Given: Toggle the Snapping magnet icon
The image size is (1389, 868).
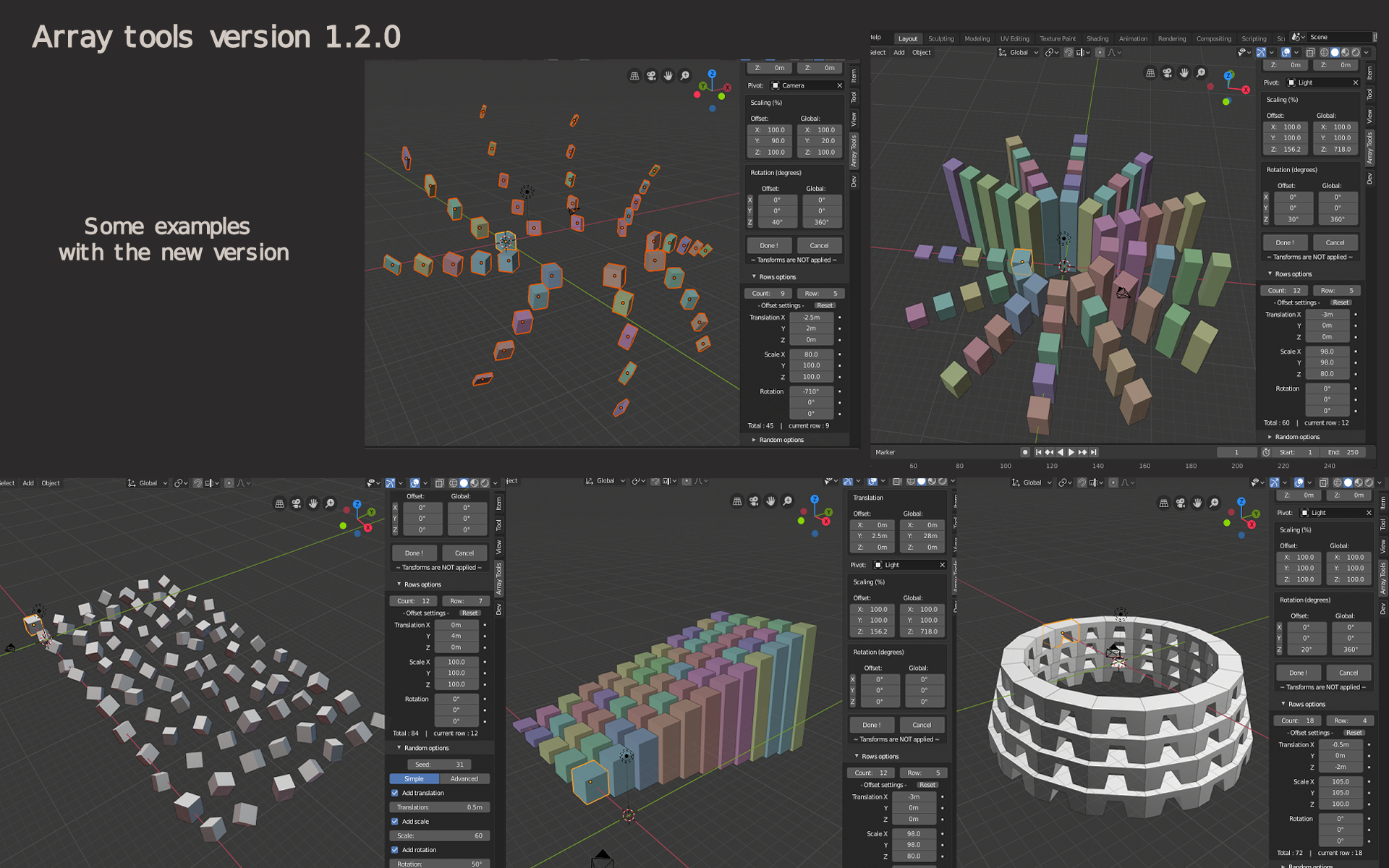Looking at the screenshot, I should coord(1069,52).
